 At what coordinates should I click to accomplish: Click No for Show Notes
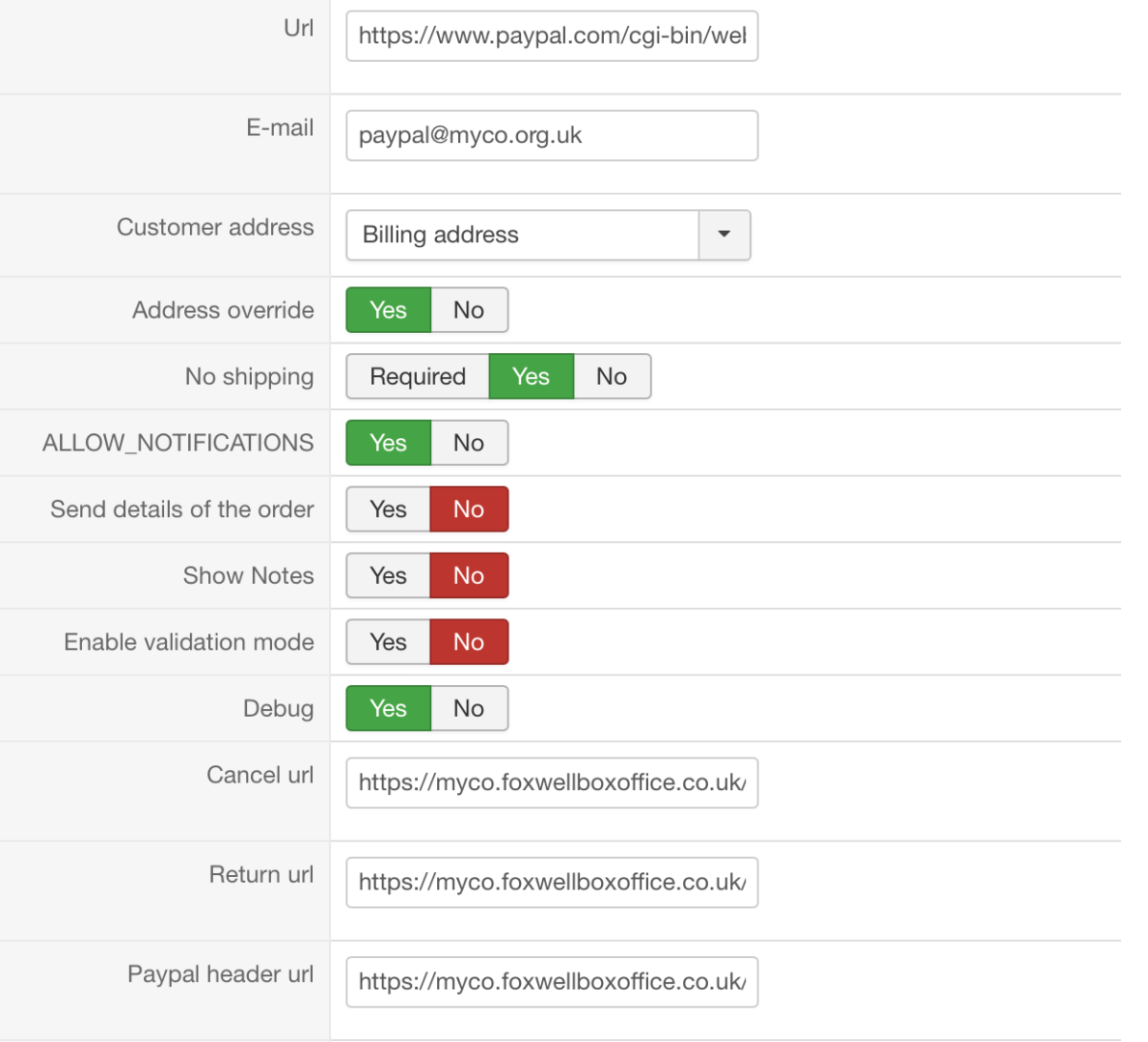click(469, 576)
